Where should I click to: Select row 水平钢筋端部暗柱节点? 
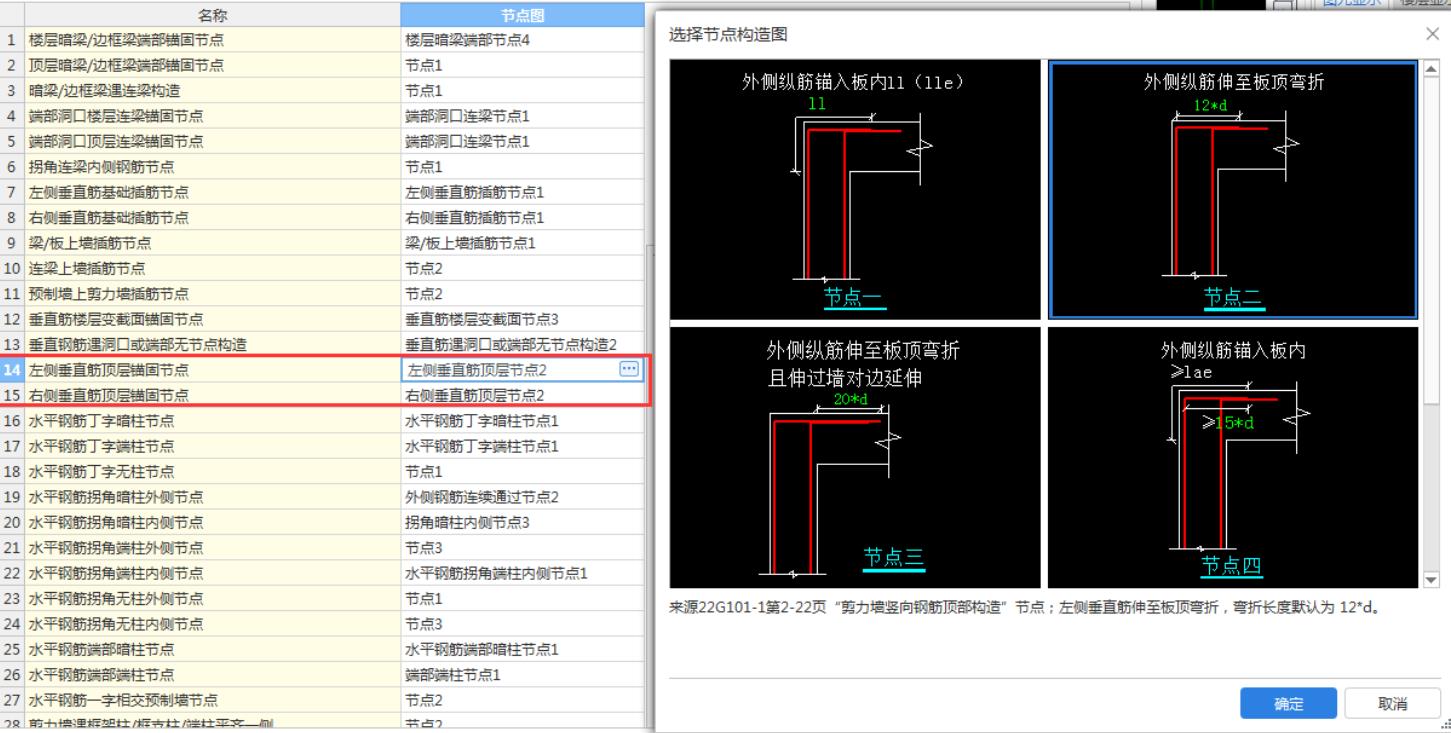pyautogui.click(x=212, y=649)
